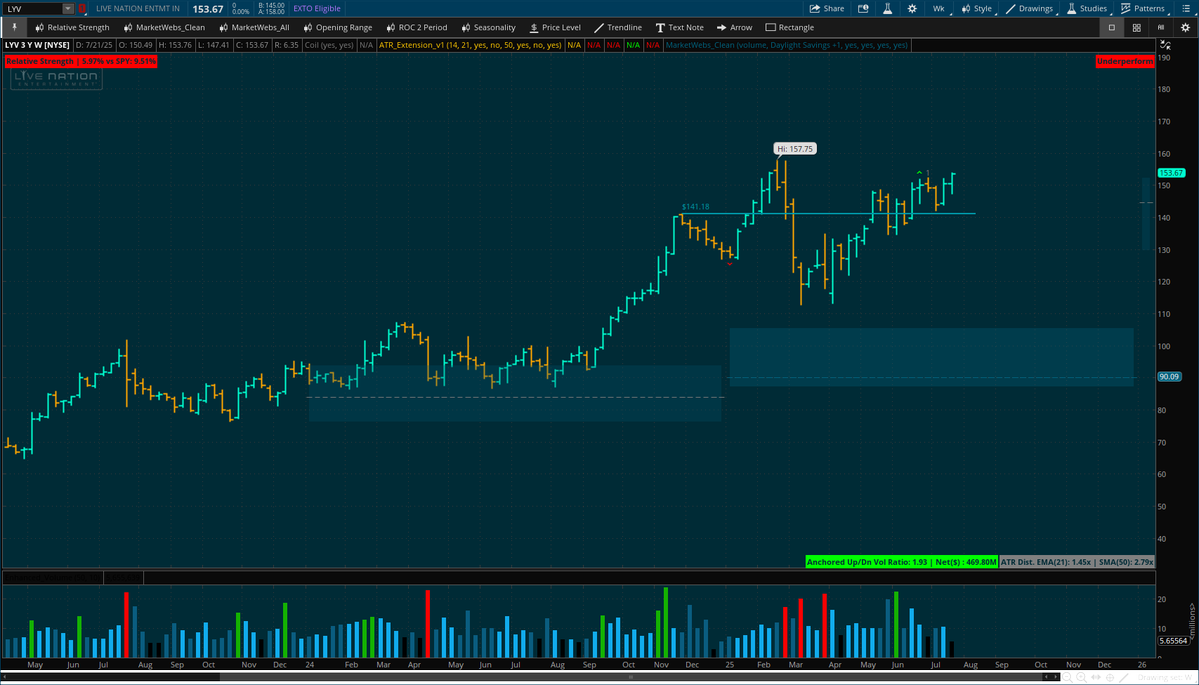Click the alert/order entry icon next to Share
This screenshot has width=1199, height=685.
pos(863,8)
